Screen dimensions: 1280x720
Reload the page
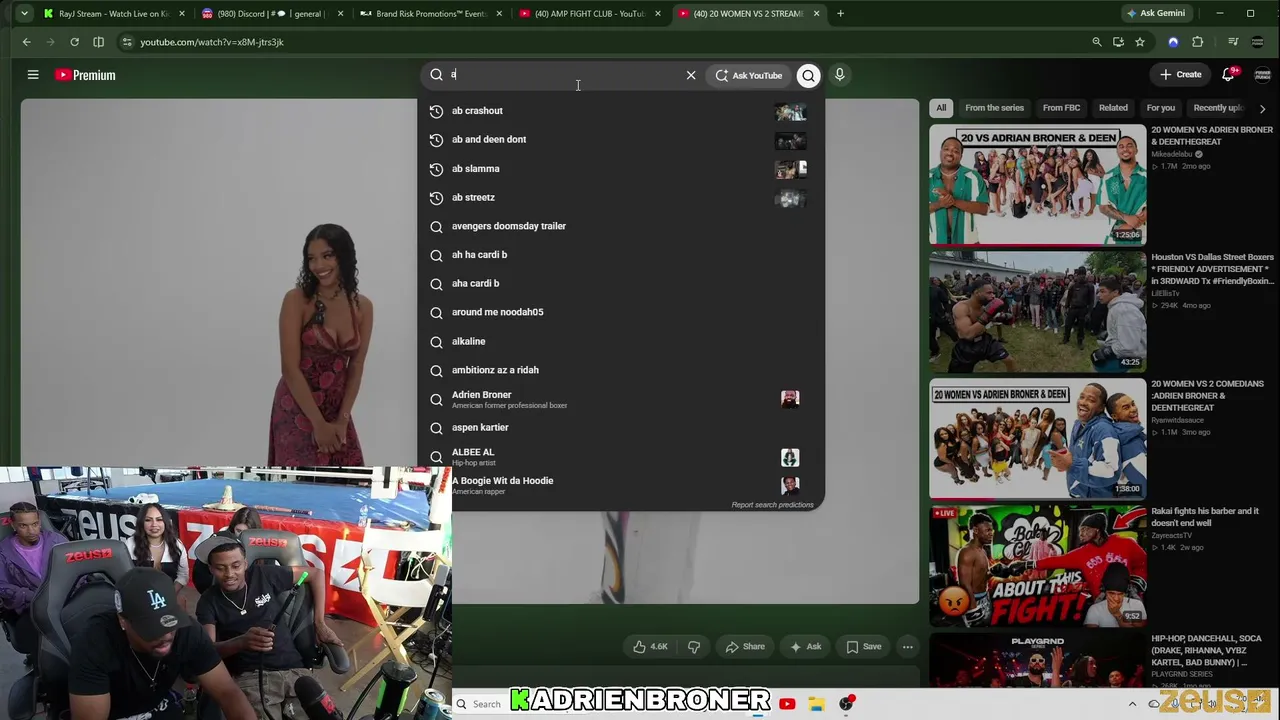pyautogui.click(x=74, y=42)
